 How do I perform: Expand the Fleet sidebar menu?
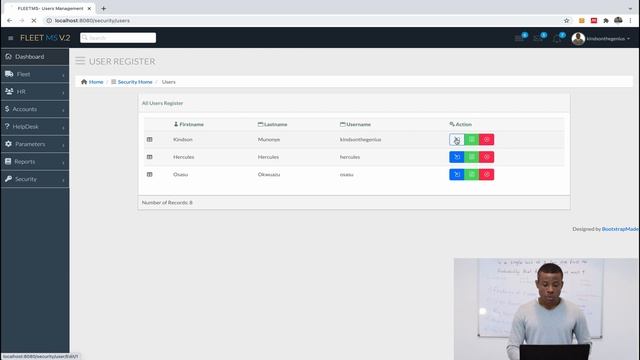tap(35, 74)
